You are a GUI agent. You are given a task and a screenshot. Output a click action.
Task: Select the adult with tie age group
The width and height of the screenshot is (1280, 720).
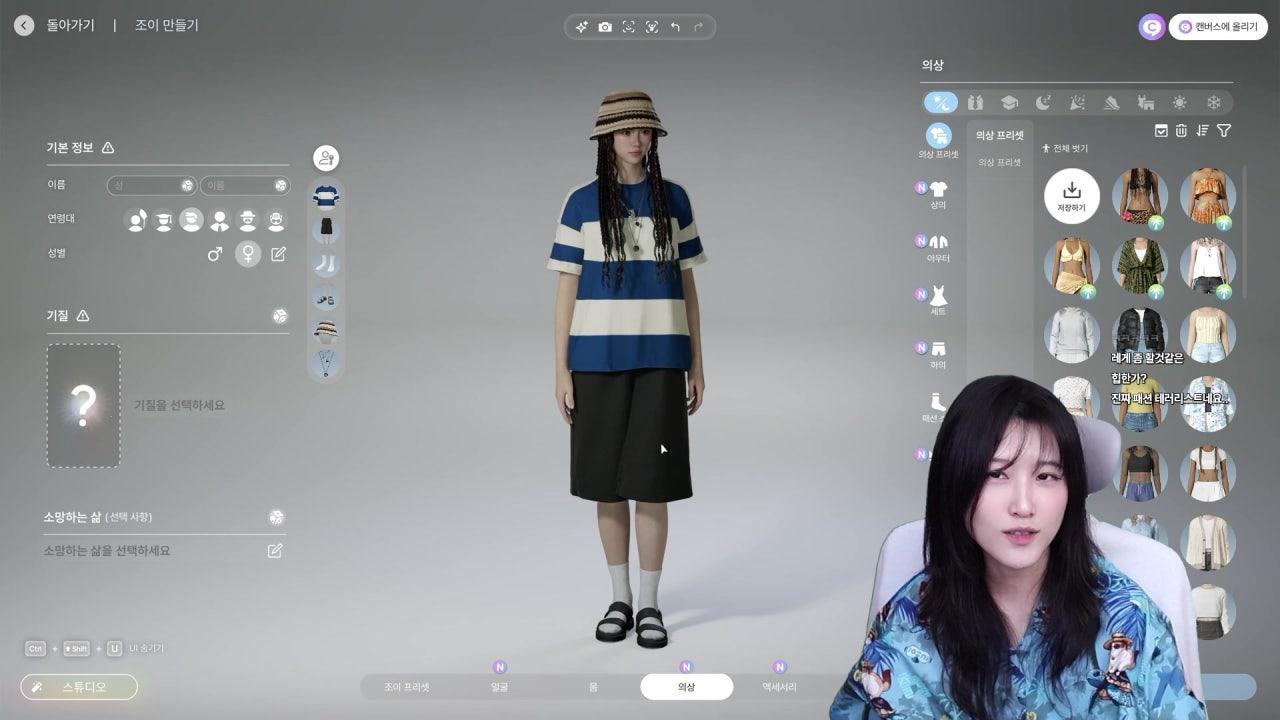pyautogui.click(x=219, y=220)
